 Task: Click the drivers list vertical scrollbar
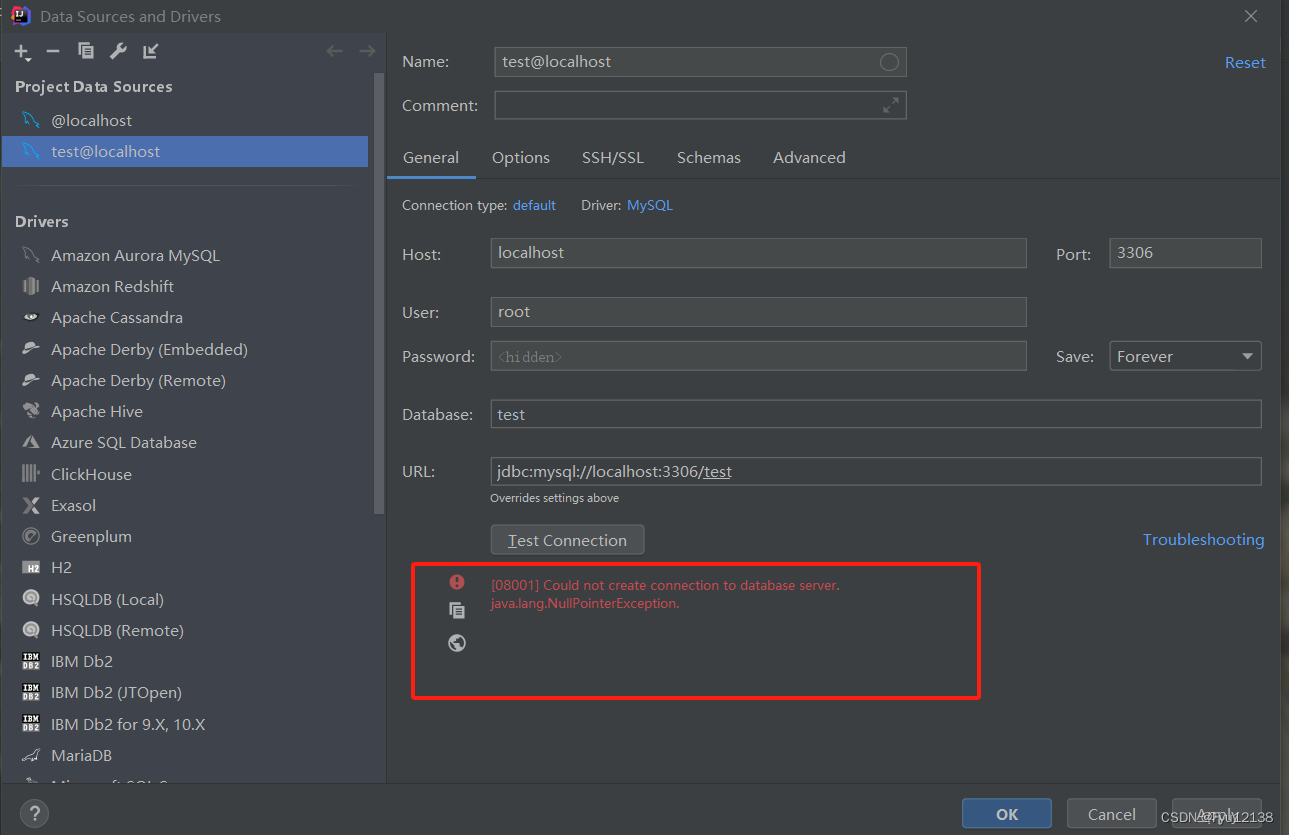379,294
